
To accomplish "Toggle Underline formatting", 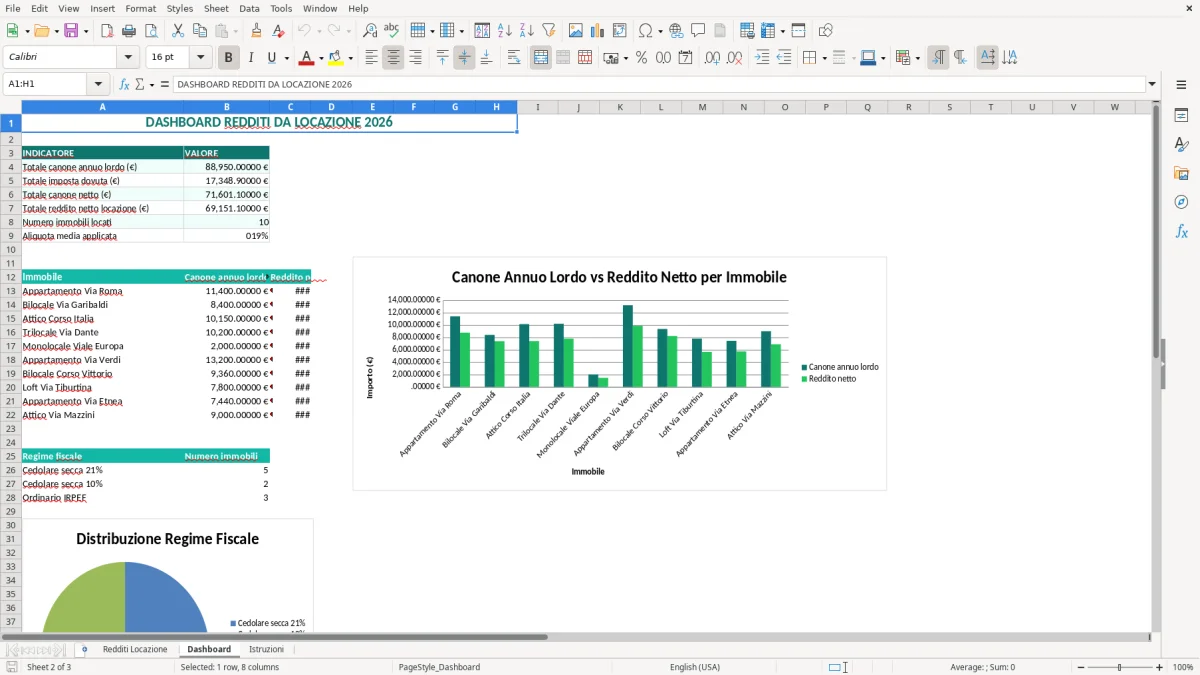I will [x=271, y=57].
